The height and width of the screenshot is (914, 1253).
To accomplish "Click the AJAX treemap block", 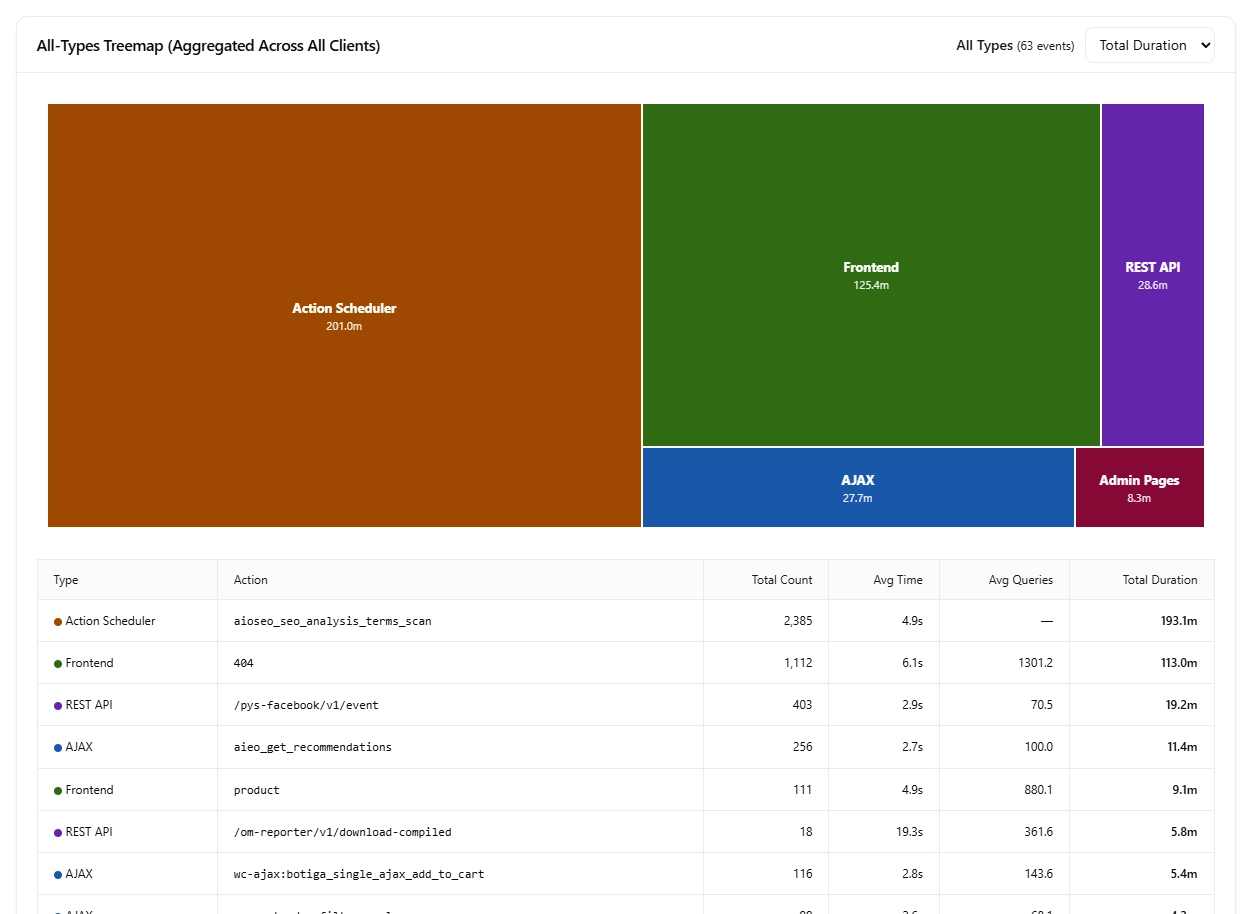I will click(858, 488).
